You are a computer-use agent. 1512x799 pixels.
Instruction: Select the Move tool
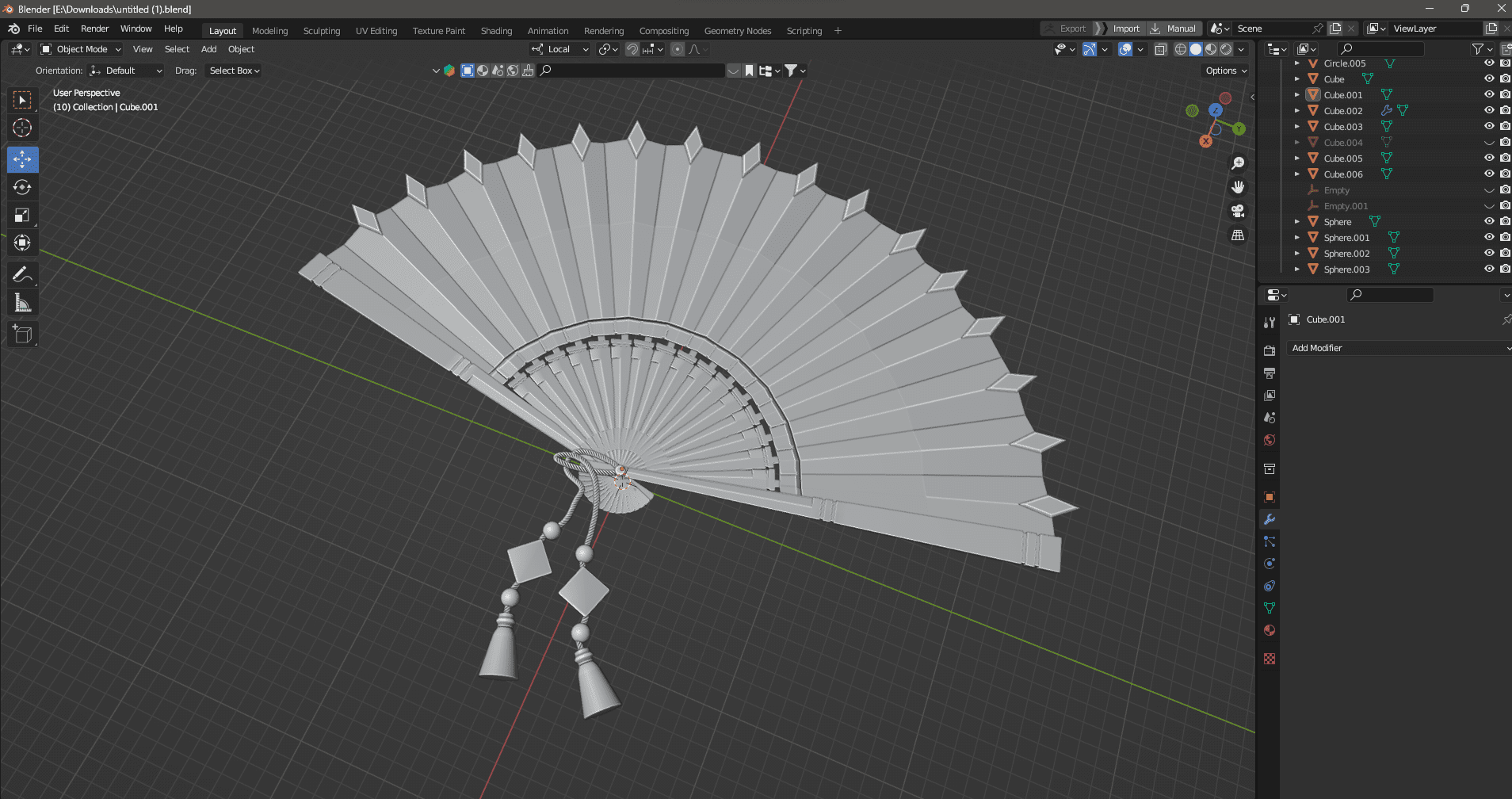22,159
